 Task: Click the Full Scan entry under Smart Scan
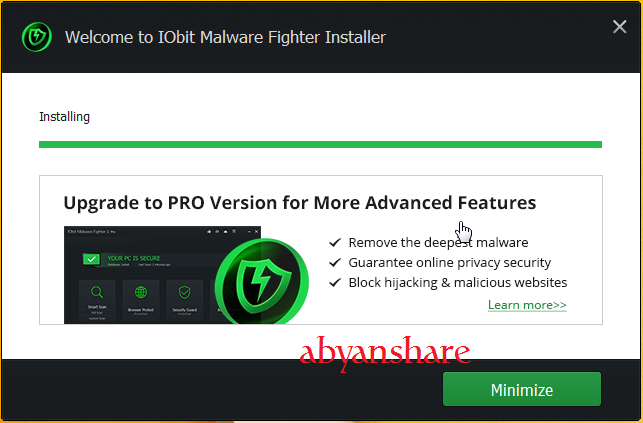[97, 313]
